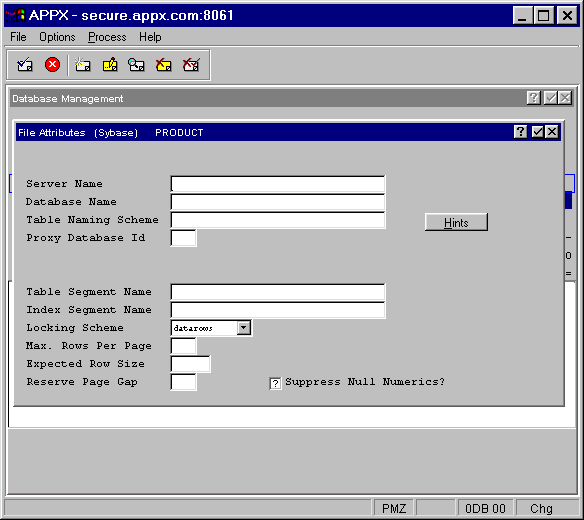The image size is (584, 520).
Task: Click the Chg status bar entry
Action: (x=541, y=508)
